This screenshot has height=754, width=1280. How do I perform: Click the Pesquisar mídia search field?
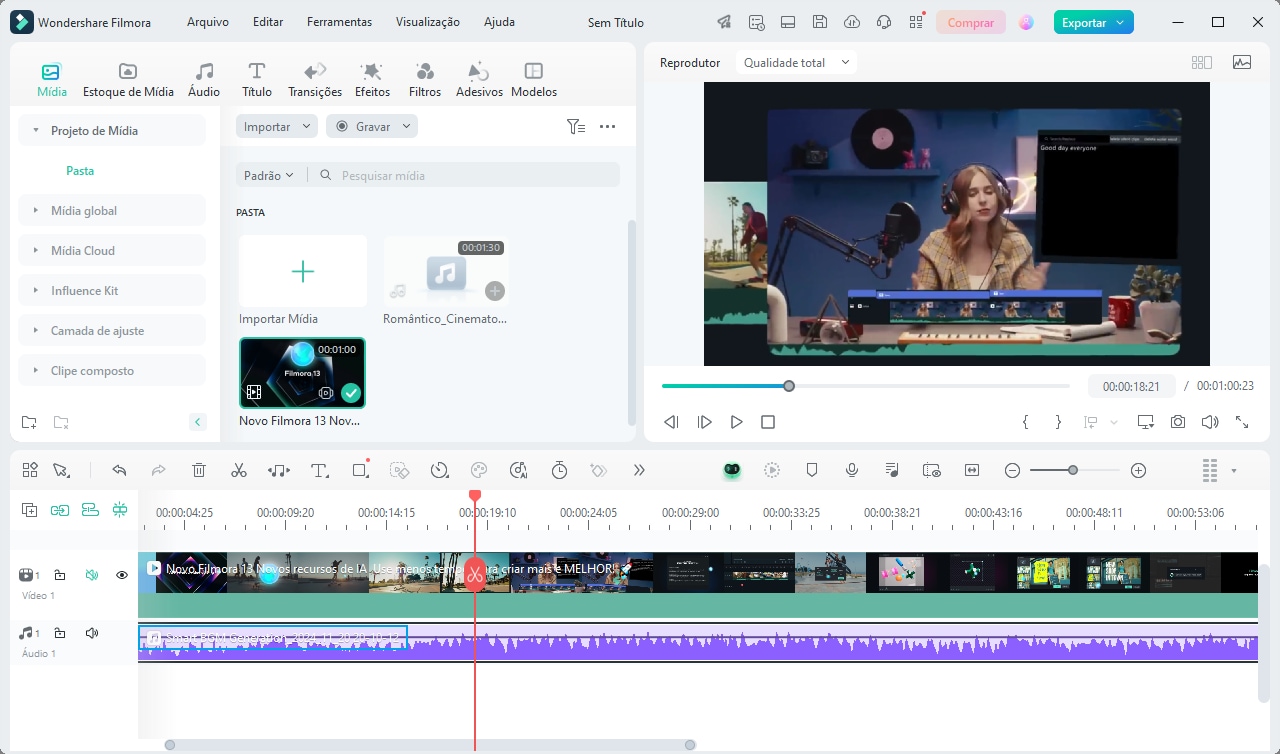click(463, 175)
